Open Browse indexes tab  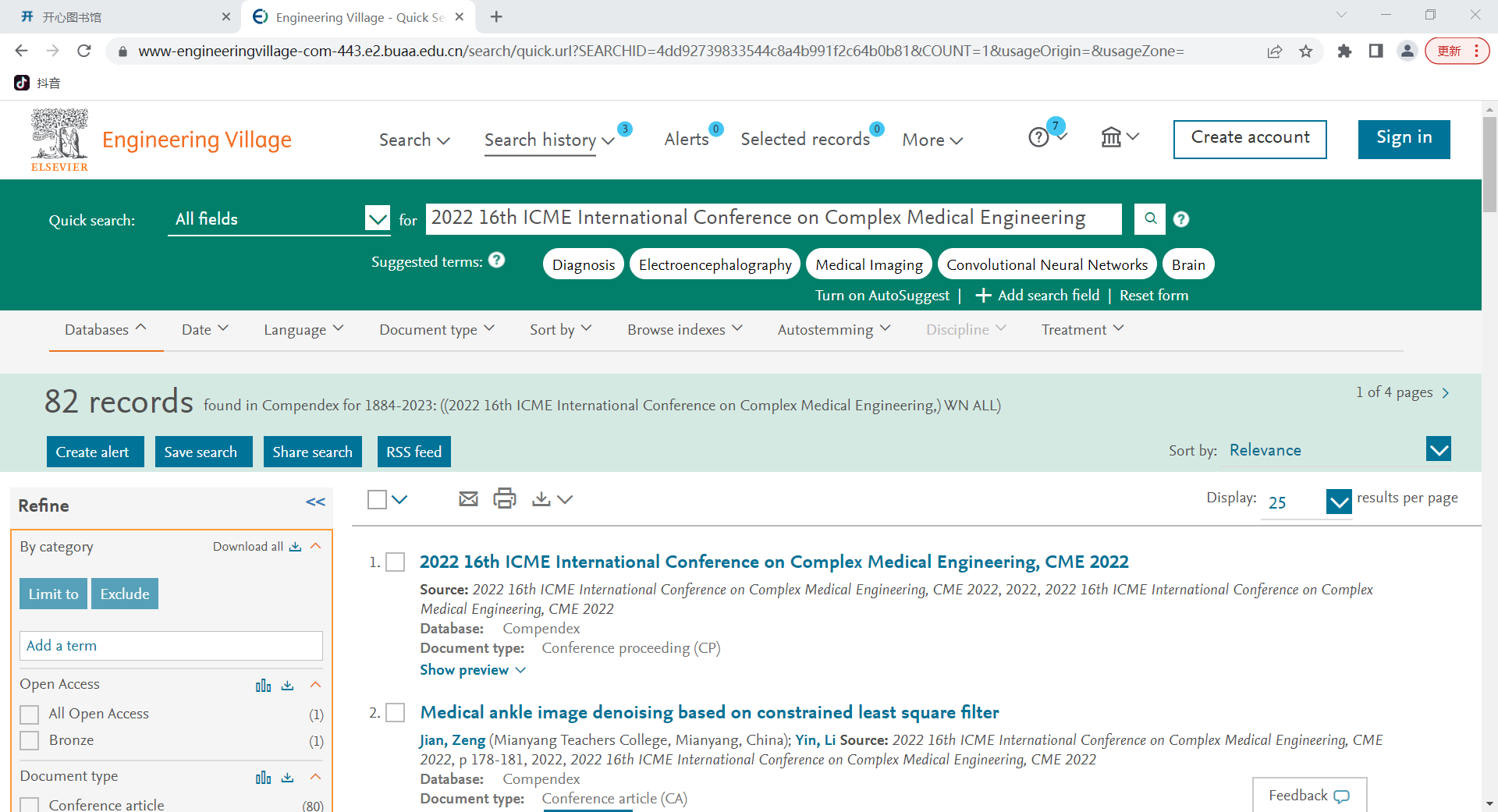685,330
